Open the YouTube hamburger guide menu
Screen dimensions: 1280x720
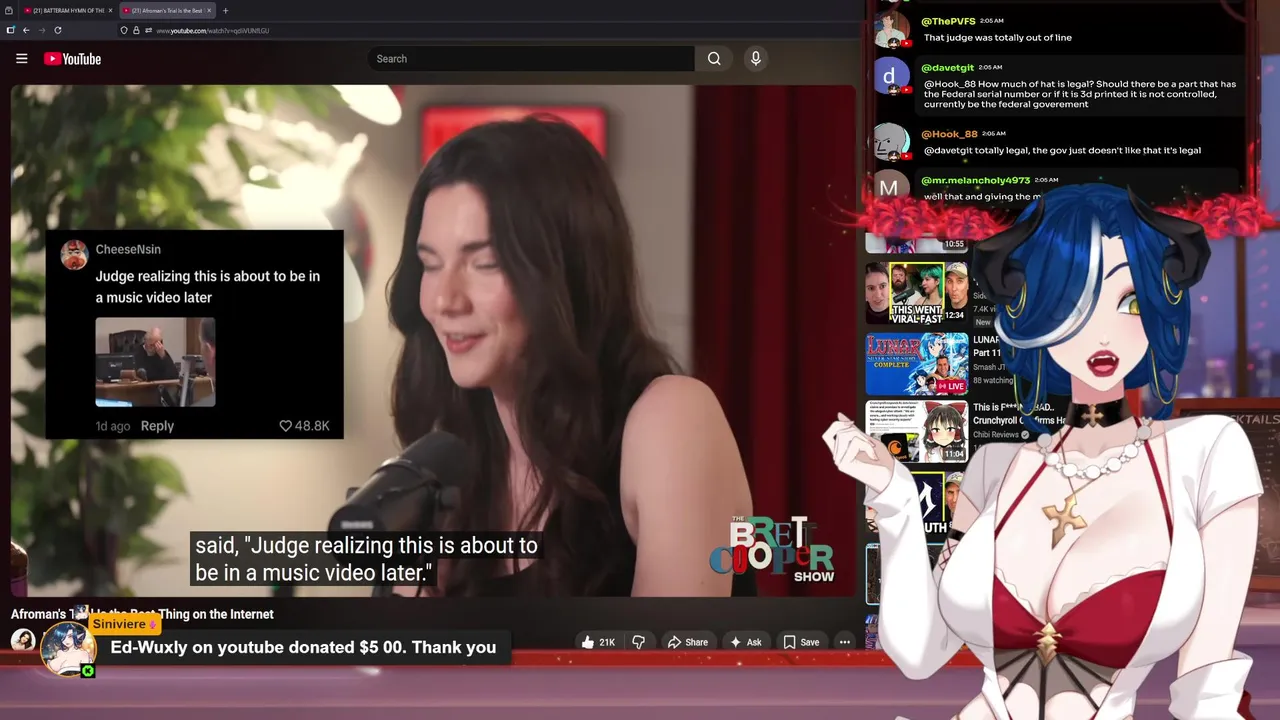point(21,59)
